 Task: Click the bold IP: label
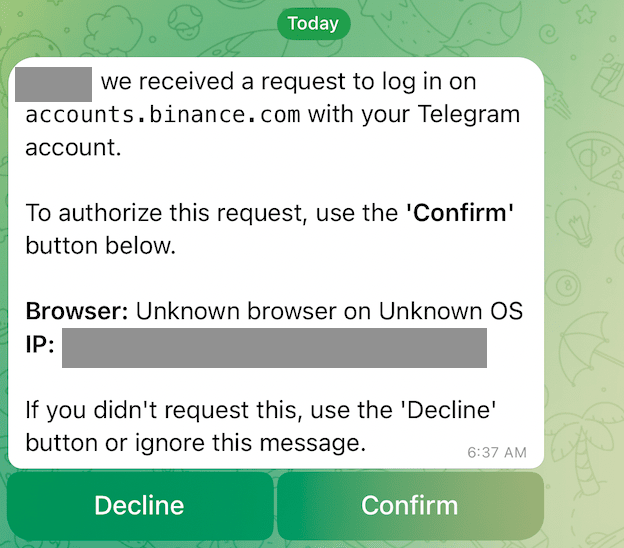(x=40, y=344)
